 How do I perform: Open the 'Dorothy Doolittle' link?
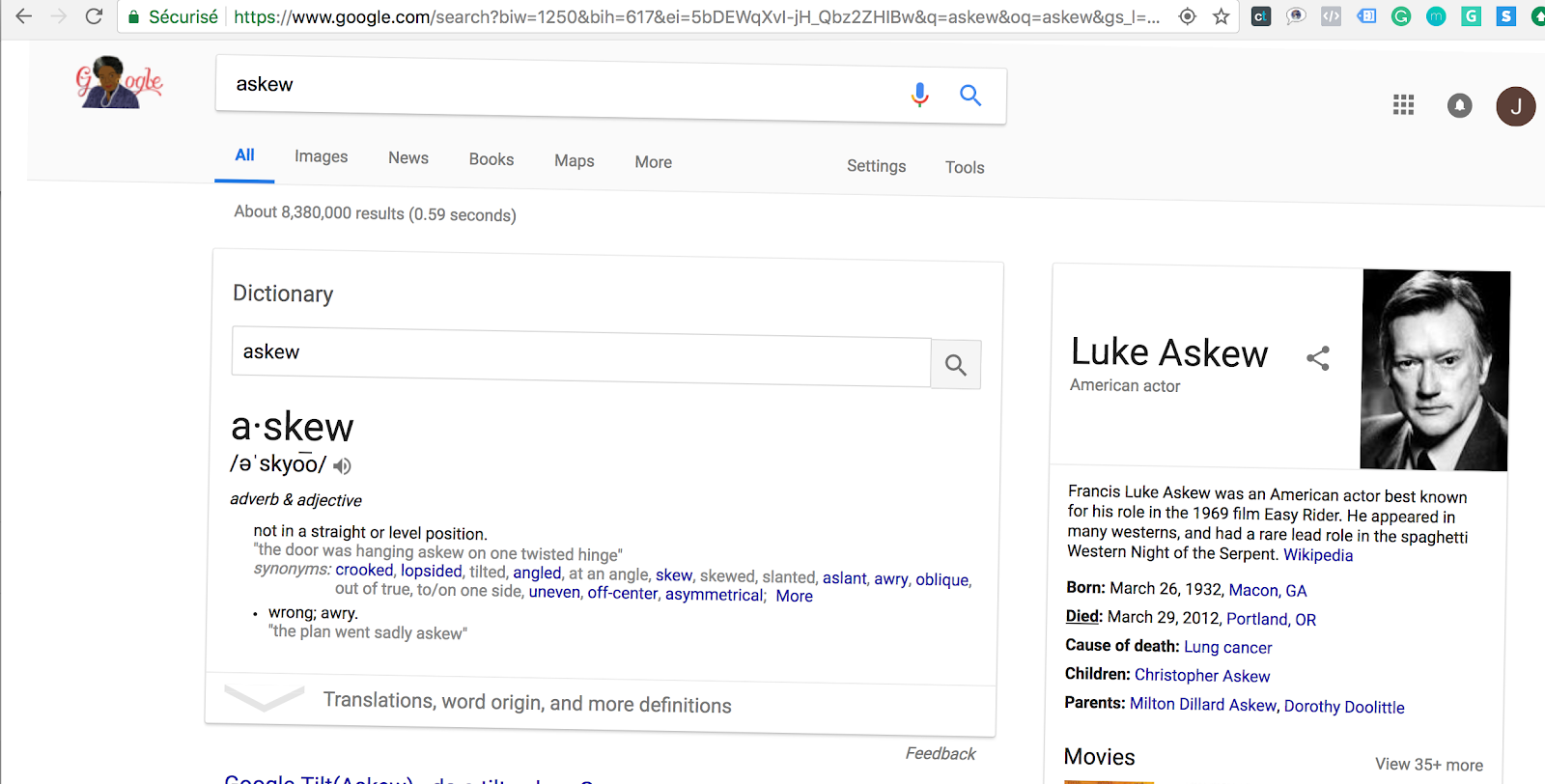1344,707
